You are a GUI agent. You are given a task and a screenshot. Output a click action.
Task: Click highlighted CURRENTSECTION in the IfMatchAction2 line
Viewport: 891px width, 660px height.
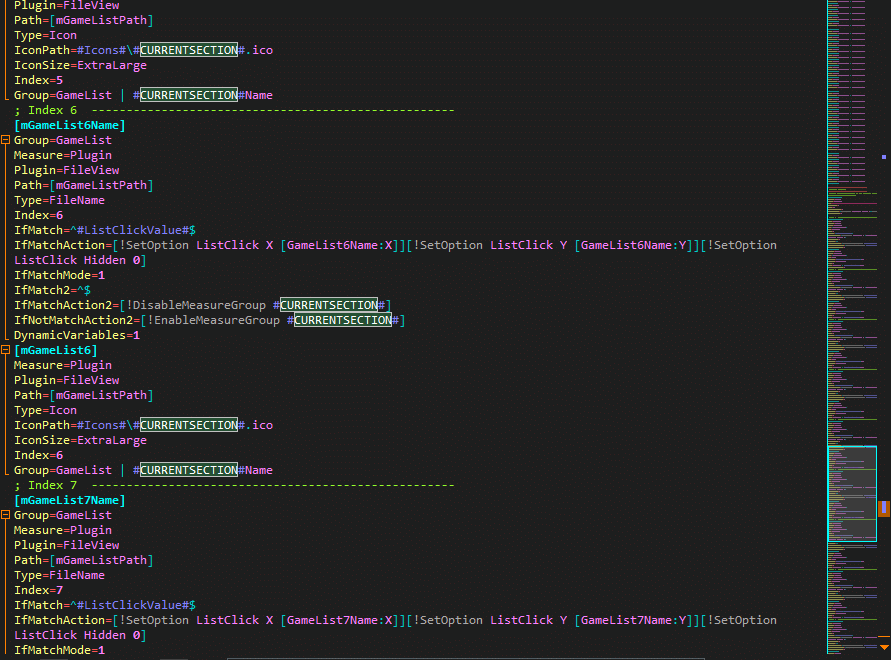point(328,305)
